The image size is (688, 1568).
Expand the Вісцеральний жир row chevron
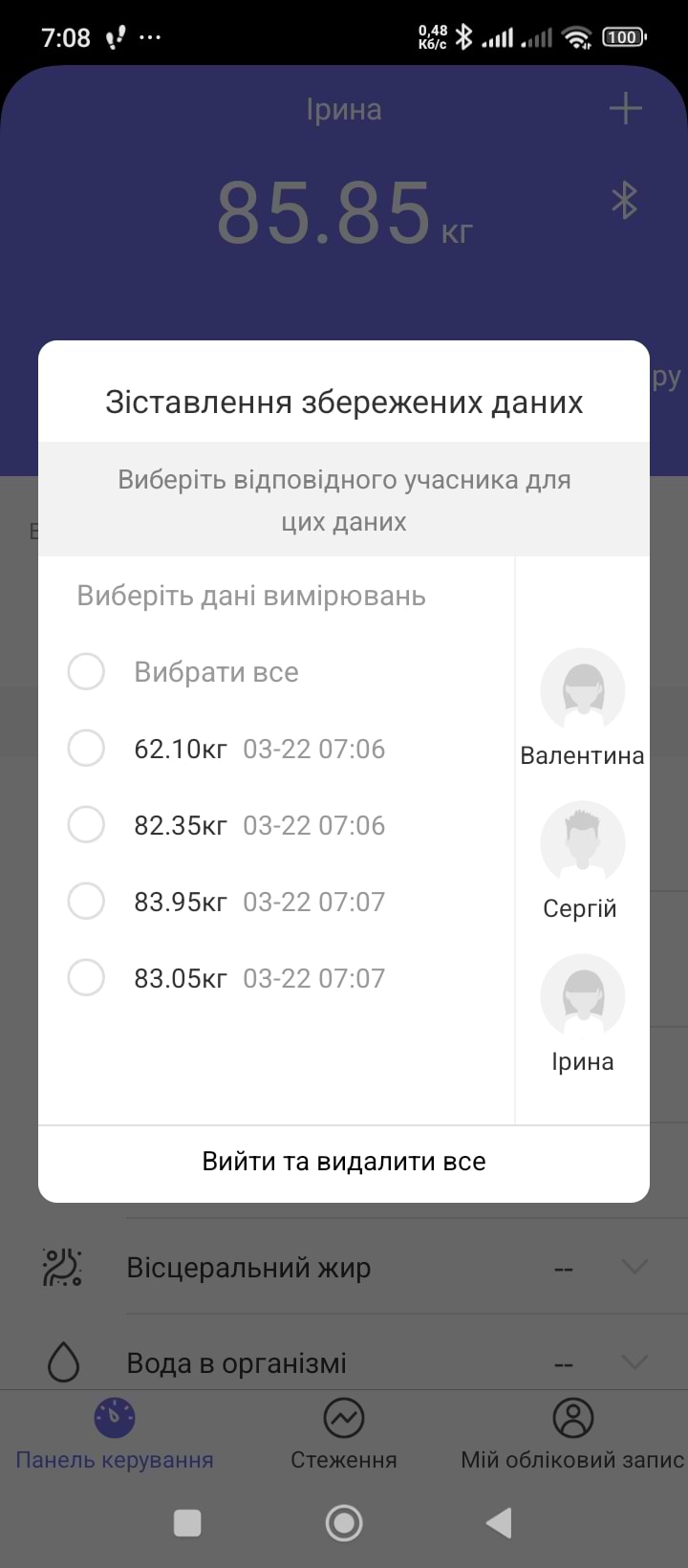tap(634, 1268)
